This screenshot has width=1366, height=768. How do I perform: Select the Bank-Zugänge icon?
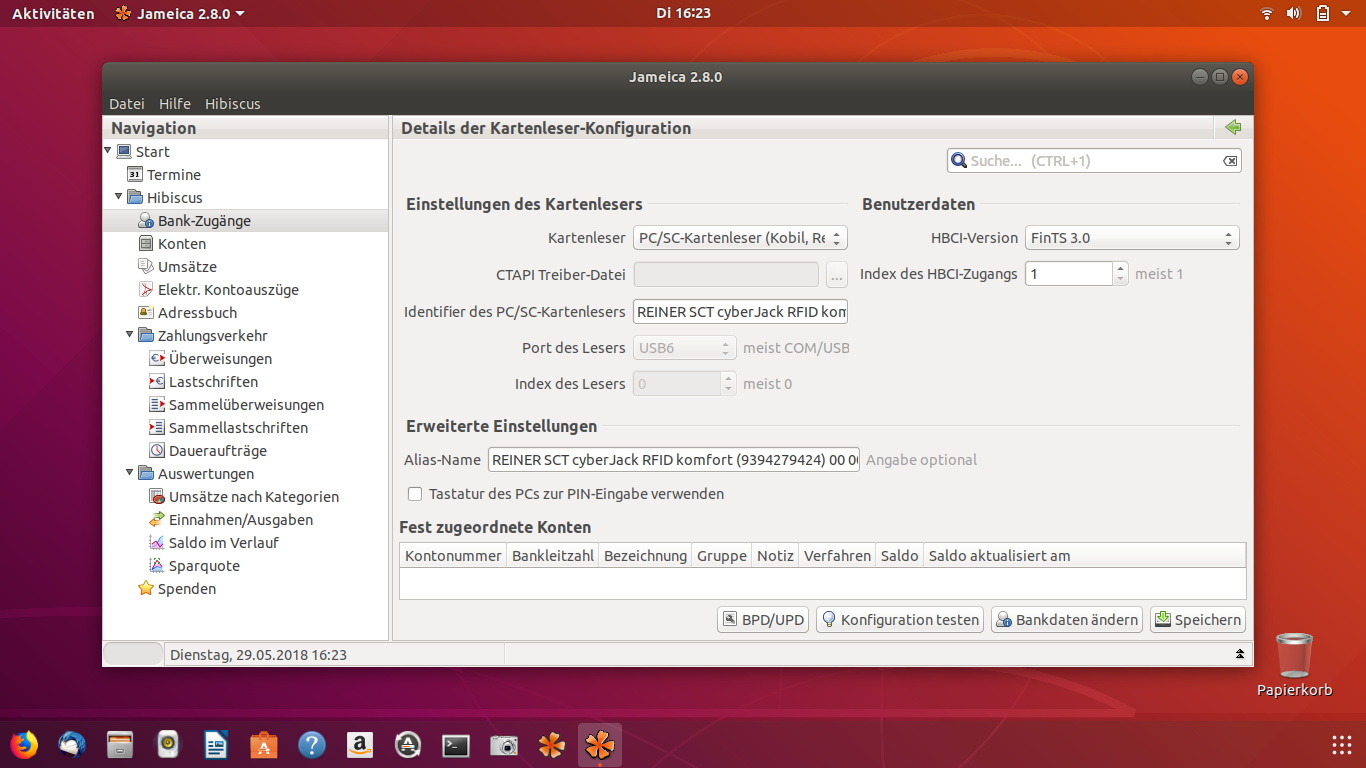pyautogui.click(x=146, y=221)
